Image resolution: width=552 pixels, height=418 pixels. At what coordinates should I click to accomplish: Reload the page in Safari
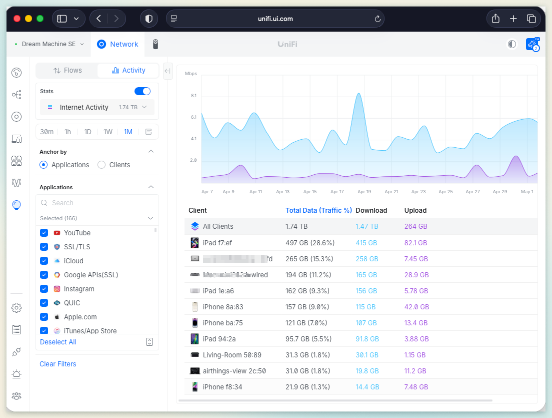(377, 19)
